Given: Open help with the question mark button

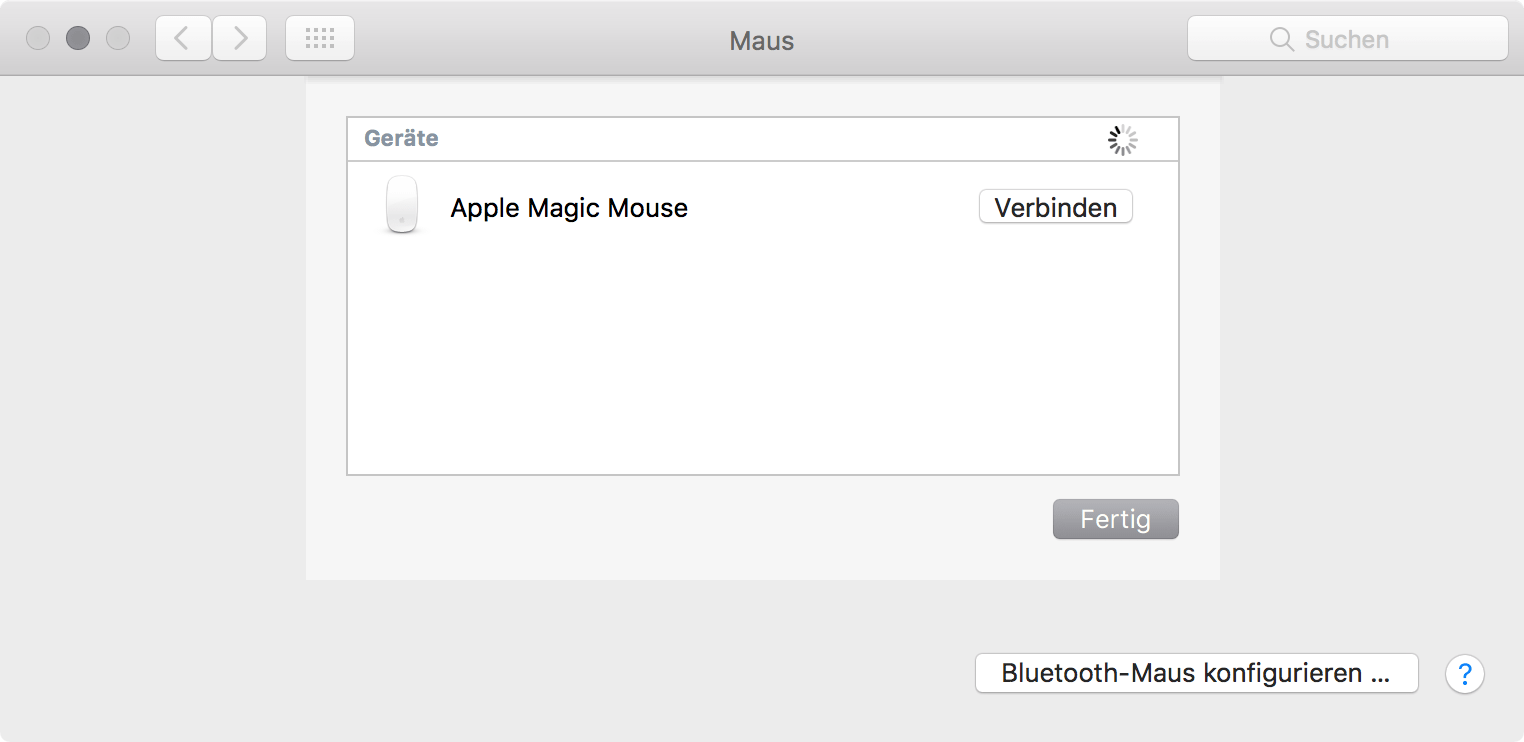Looking at the screenshot, I should click(1465, 673).
